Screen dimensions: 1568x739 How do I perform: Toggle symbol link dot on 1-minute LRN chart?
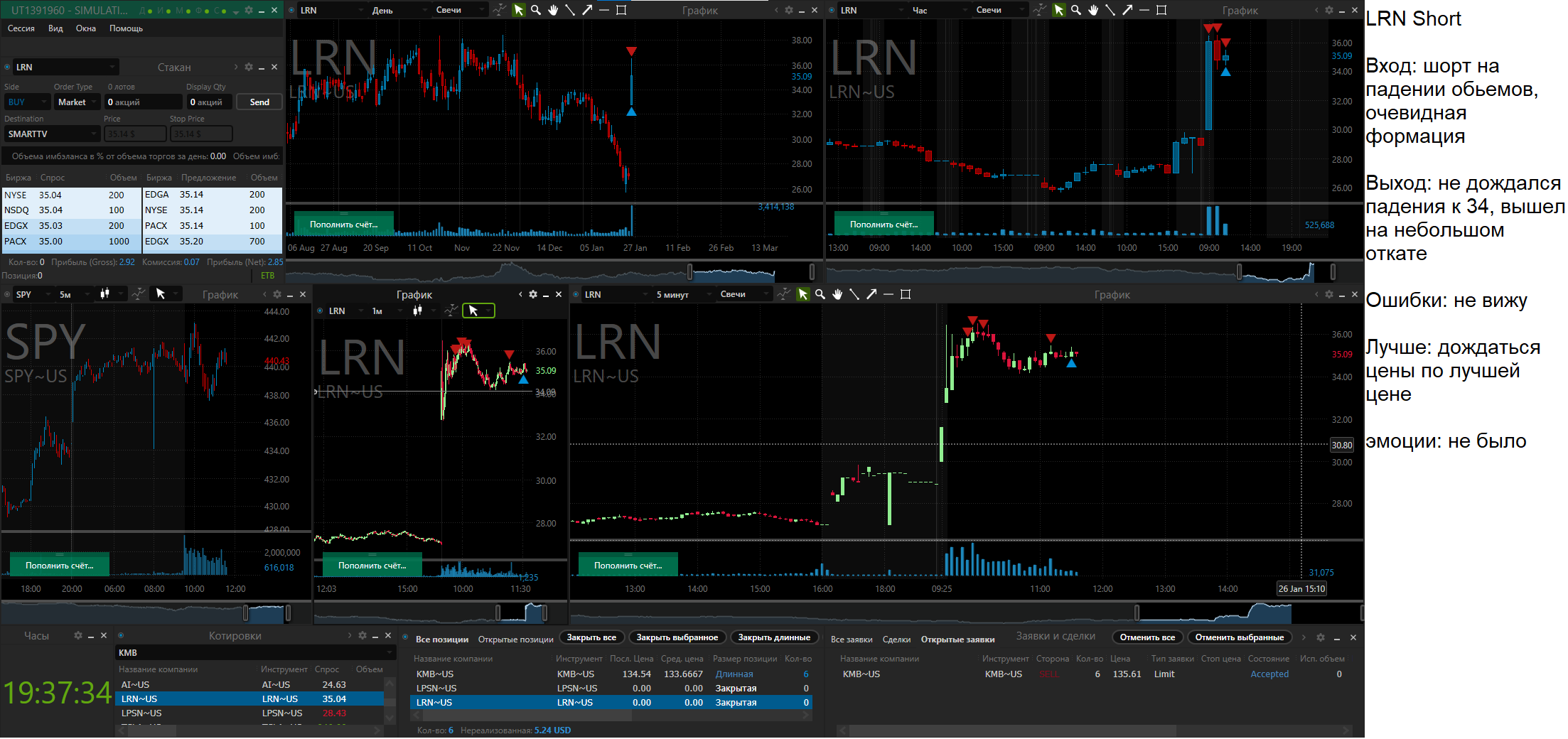[320, 311]
